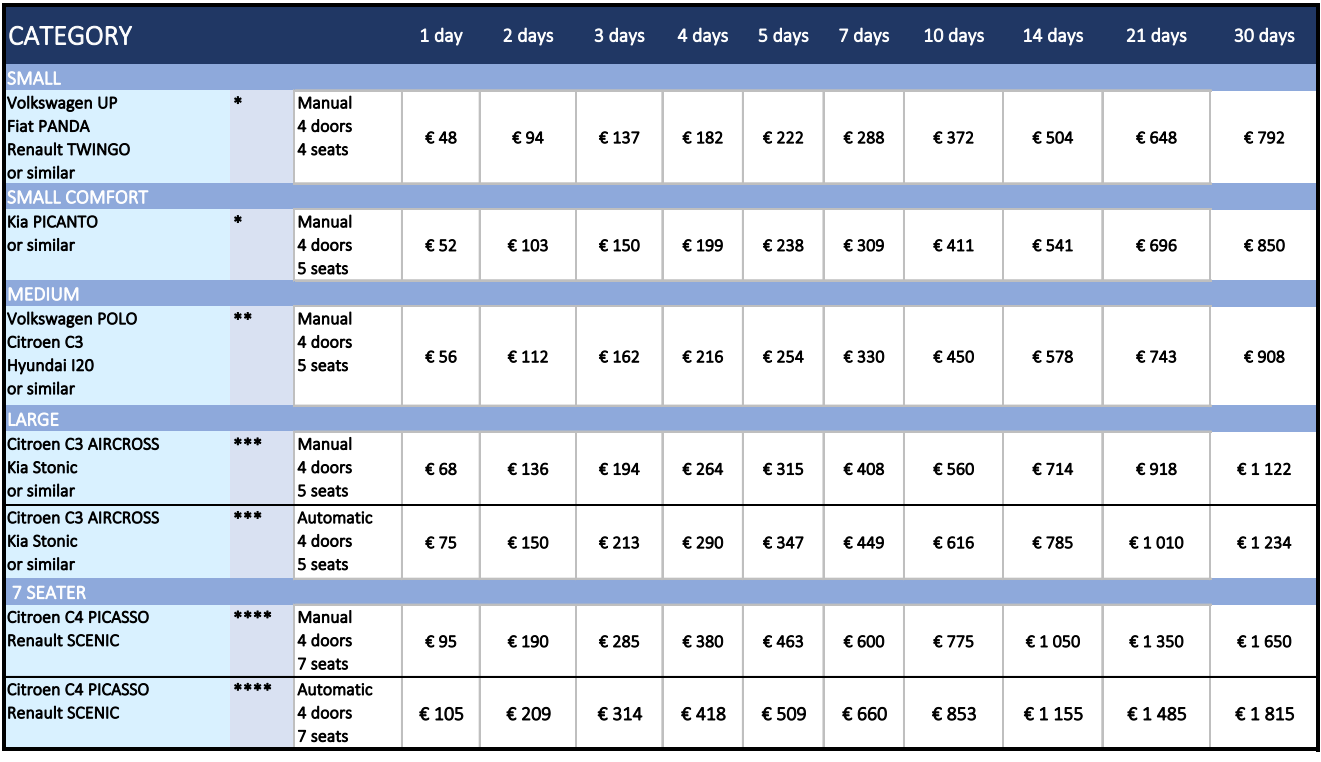The height and width of the screenshot is (762, 1321).
Task: Select Volkswagen POLO car name
Action: pyautogui.click(x=72, y=319)
